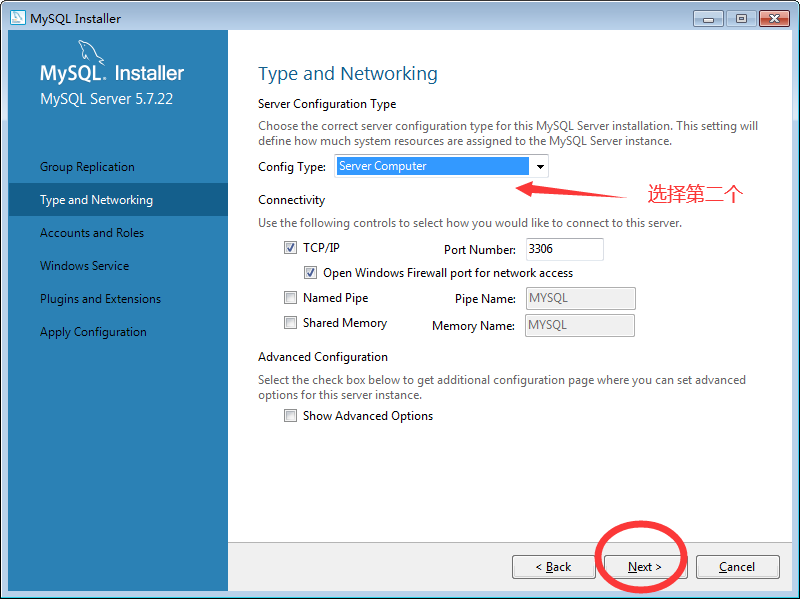The width and height of the screenshot is (800, 599).
Task: Click the Advanced Configuration label
Action: [323, 357]
